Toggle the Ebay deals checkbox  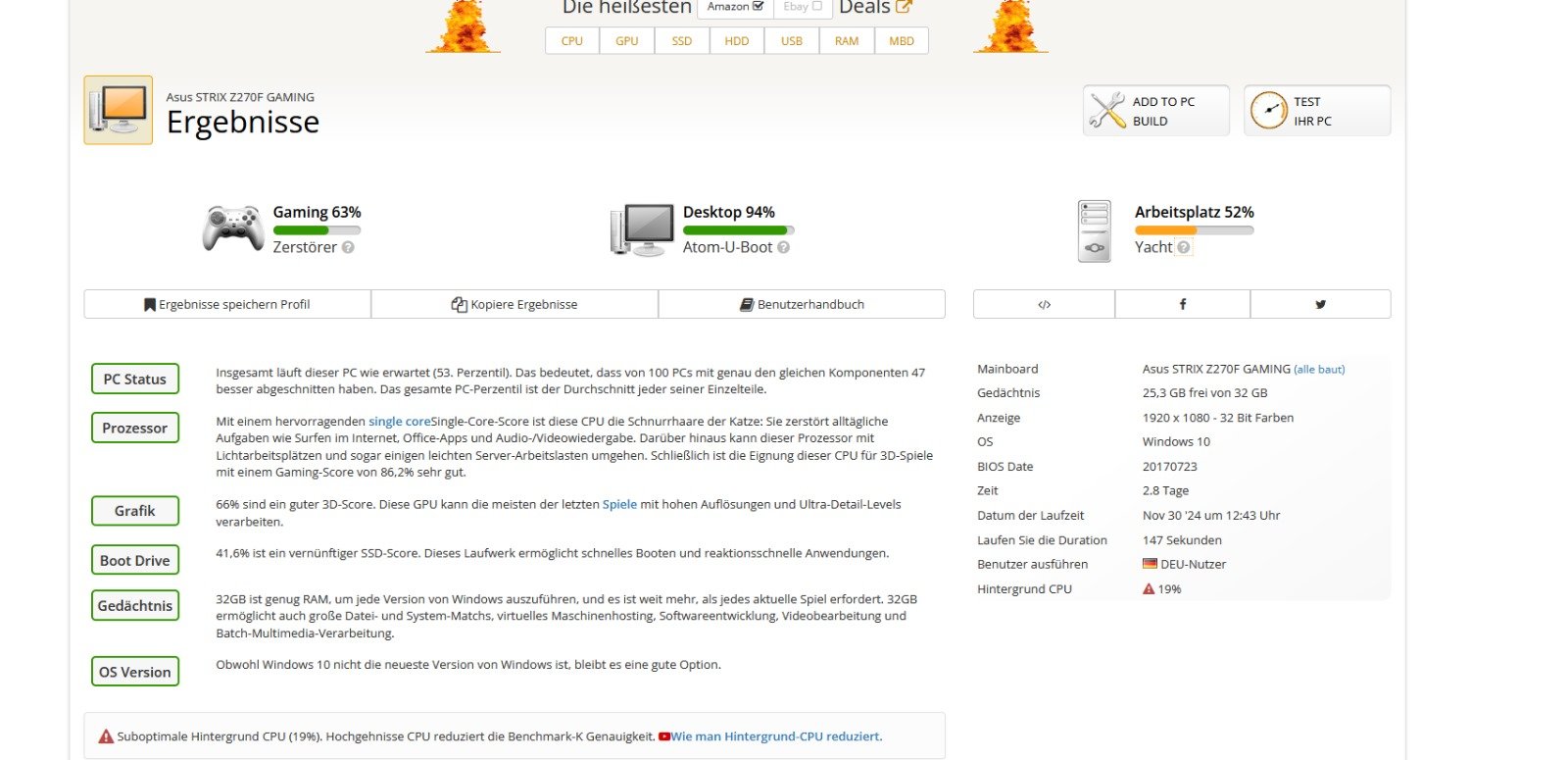pyautogui.click(x=817, y=6)
